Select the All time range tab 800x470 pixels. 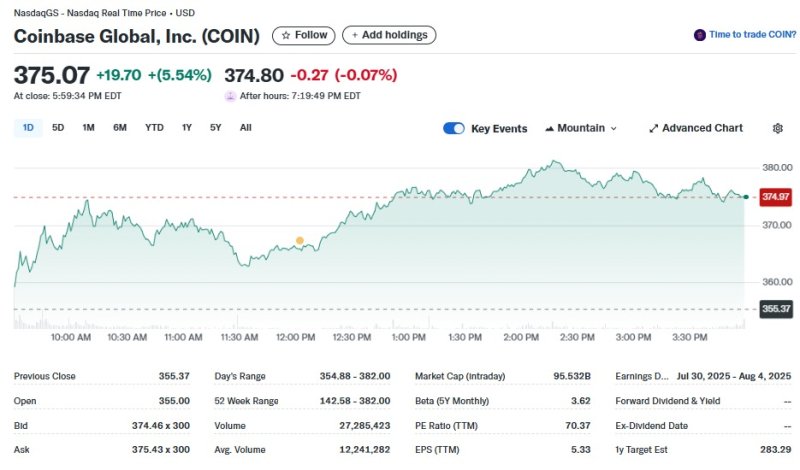[246, 128]
